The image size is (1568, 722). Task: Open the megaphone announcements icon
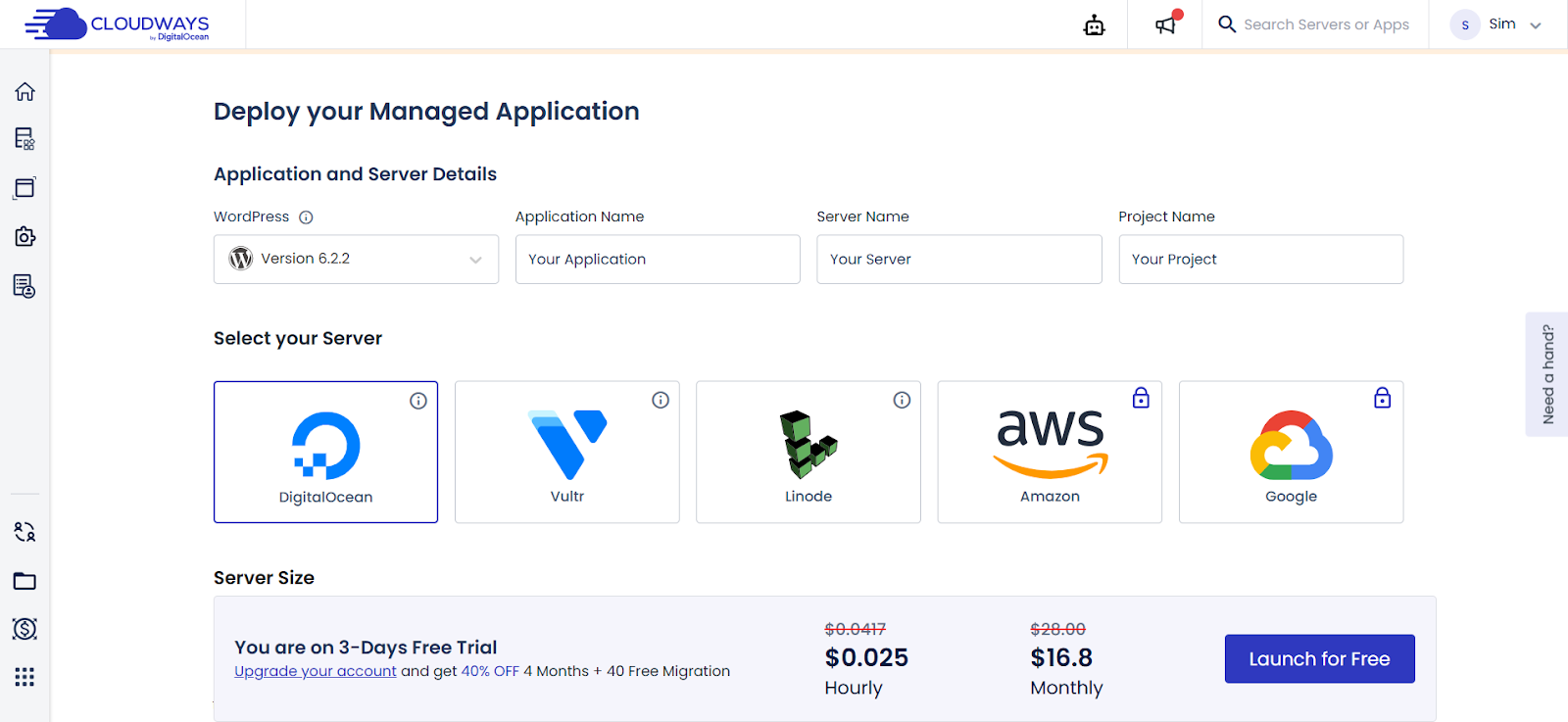click(1166, 24)
